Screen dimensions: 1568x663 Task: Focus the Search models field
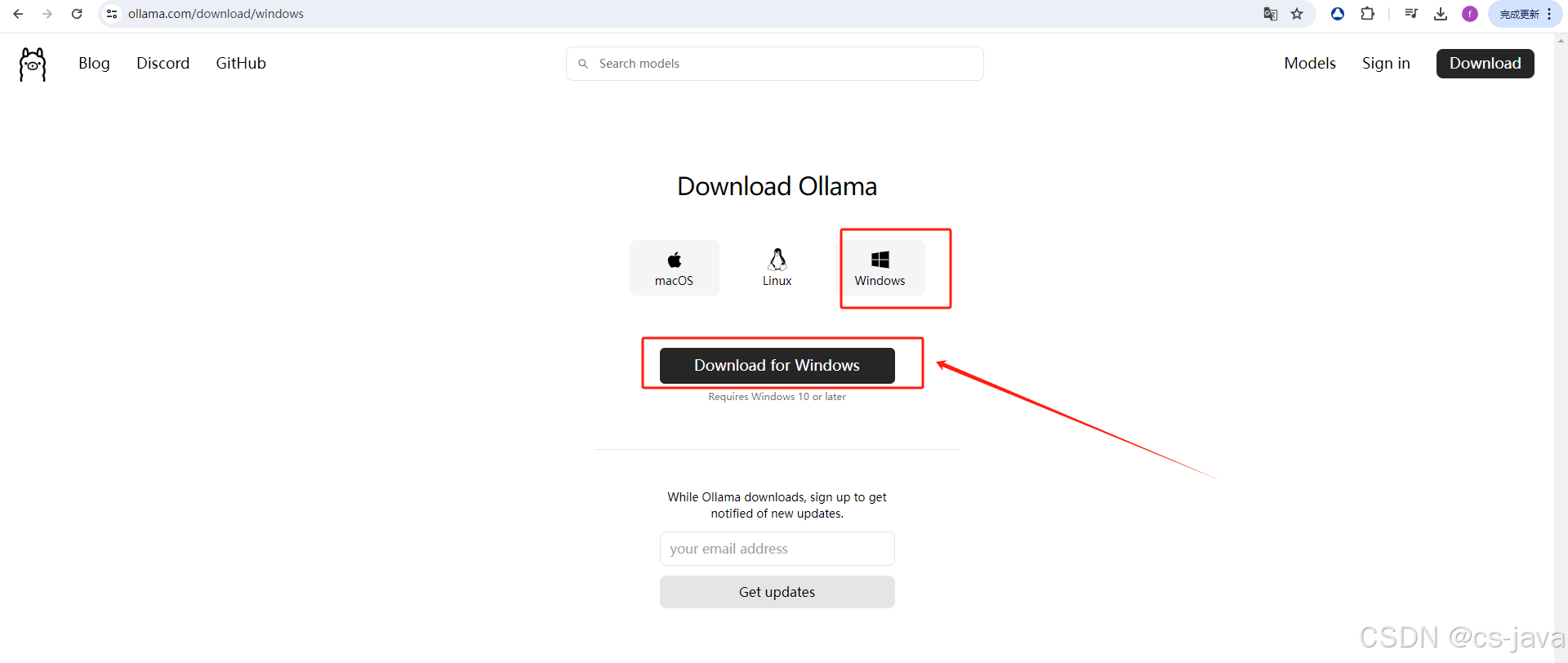(774, 64)
